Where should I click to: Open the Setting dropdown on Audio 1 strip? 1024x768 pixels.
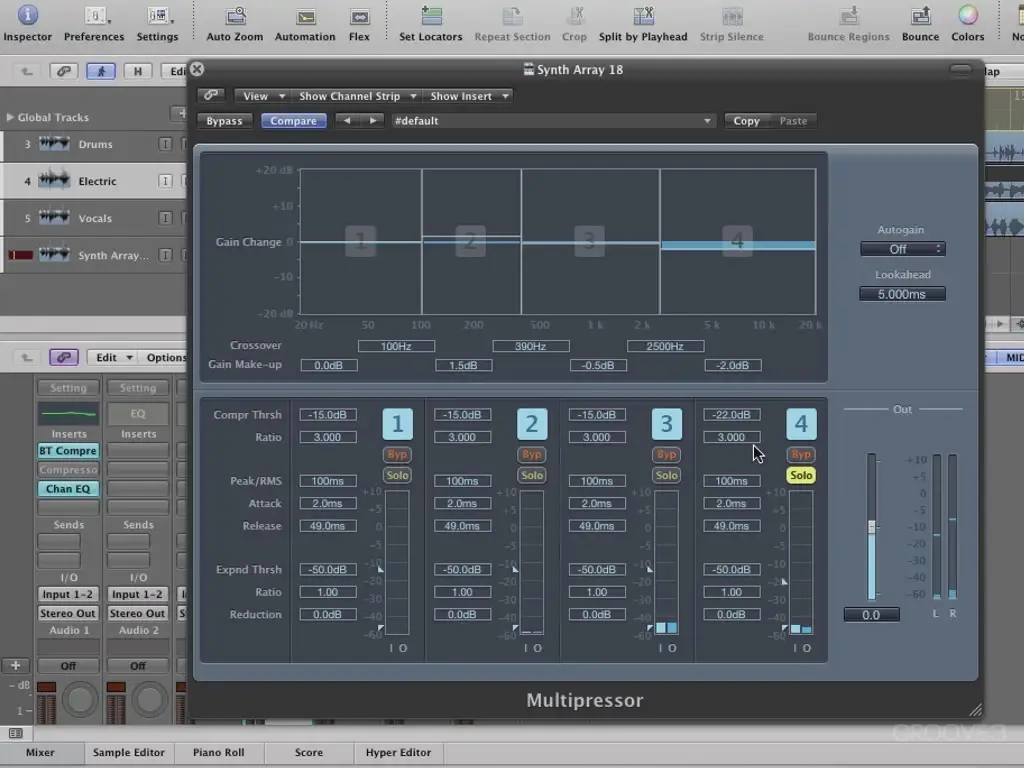tap(68, 388)
